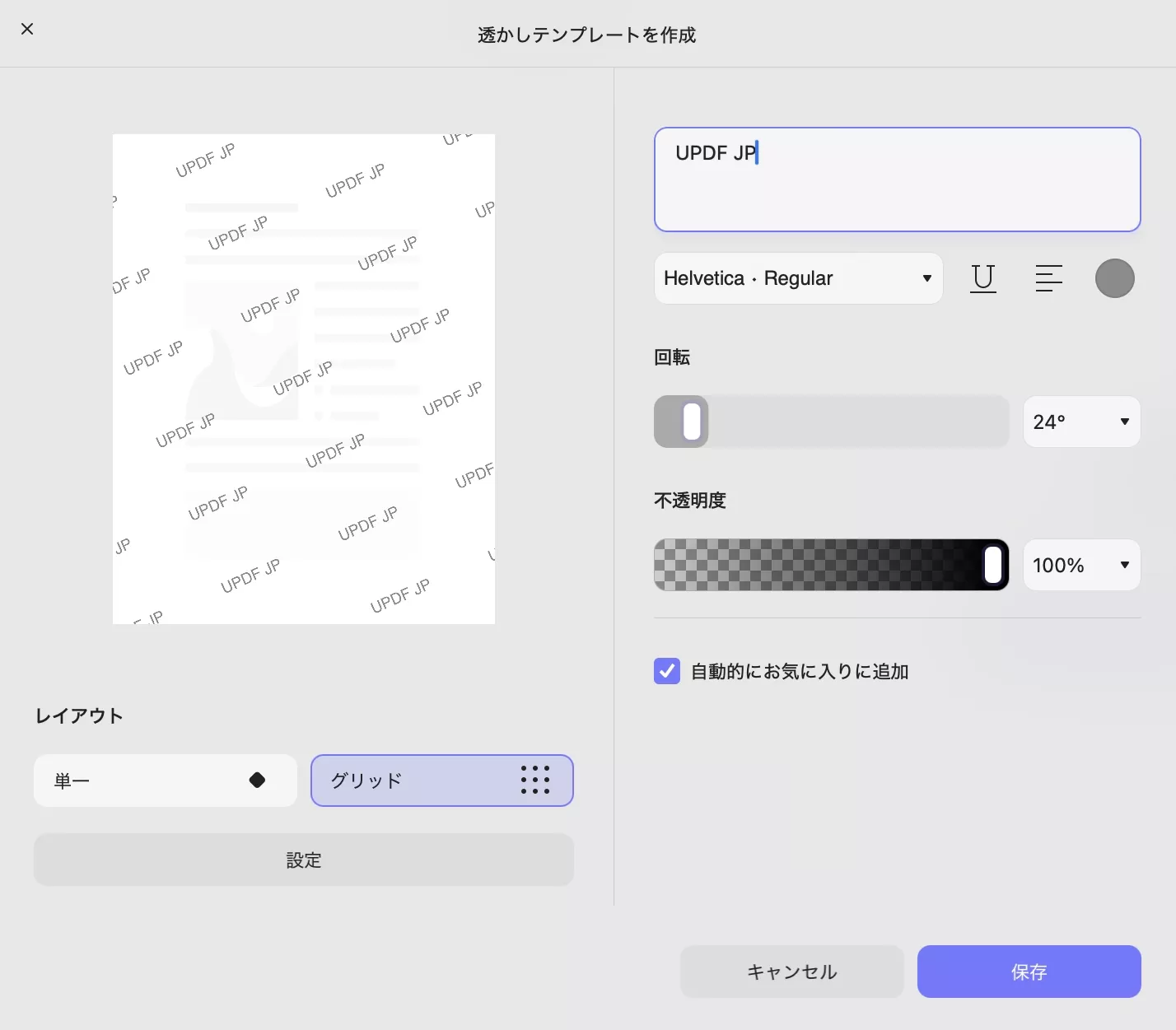
Task: Toggle underline for watermark text
Action: coord(983,278)
